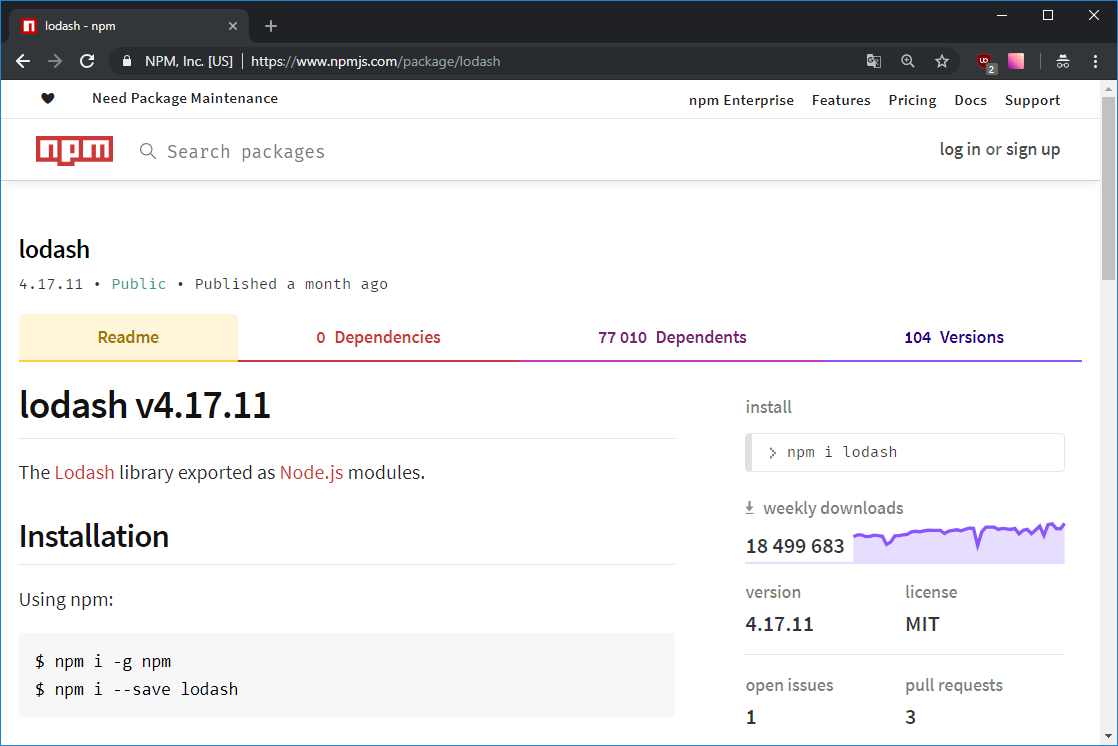This screenshot has width=1118, height=746.
Task: Go to Pricing
Action: pos(912,101)
